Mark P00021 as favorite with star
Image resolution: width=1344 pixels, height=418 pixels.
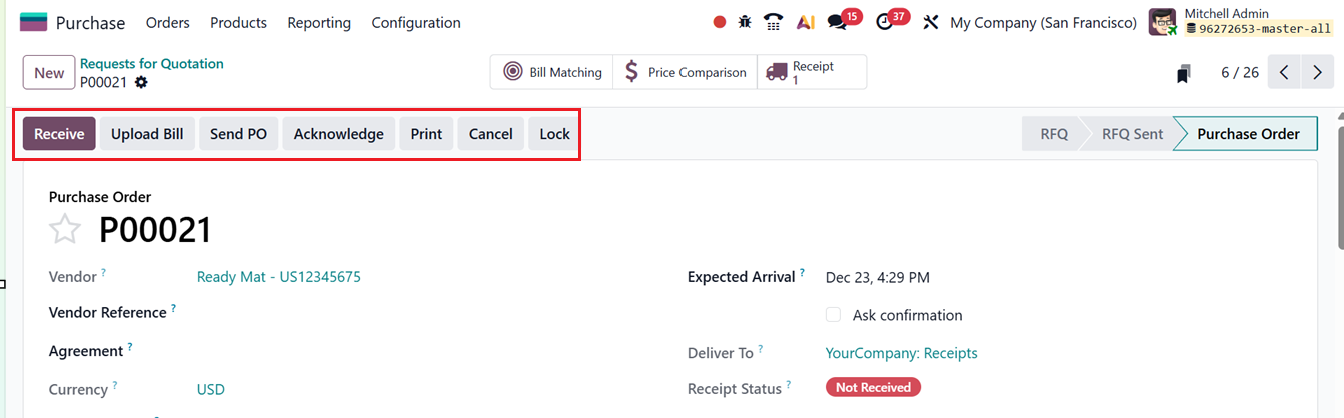coord(65,229)
